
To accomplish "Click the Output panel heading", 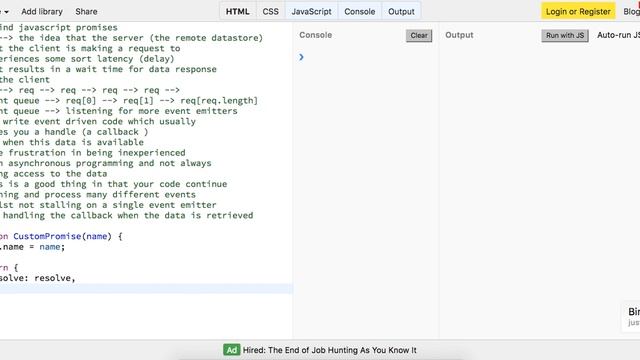I will click(x=459, y=35).
